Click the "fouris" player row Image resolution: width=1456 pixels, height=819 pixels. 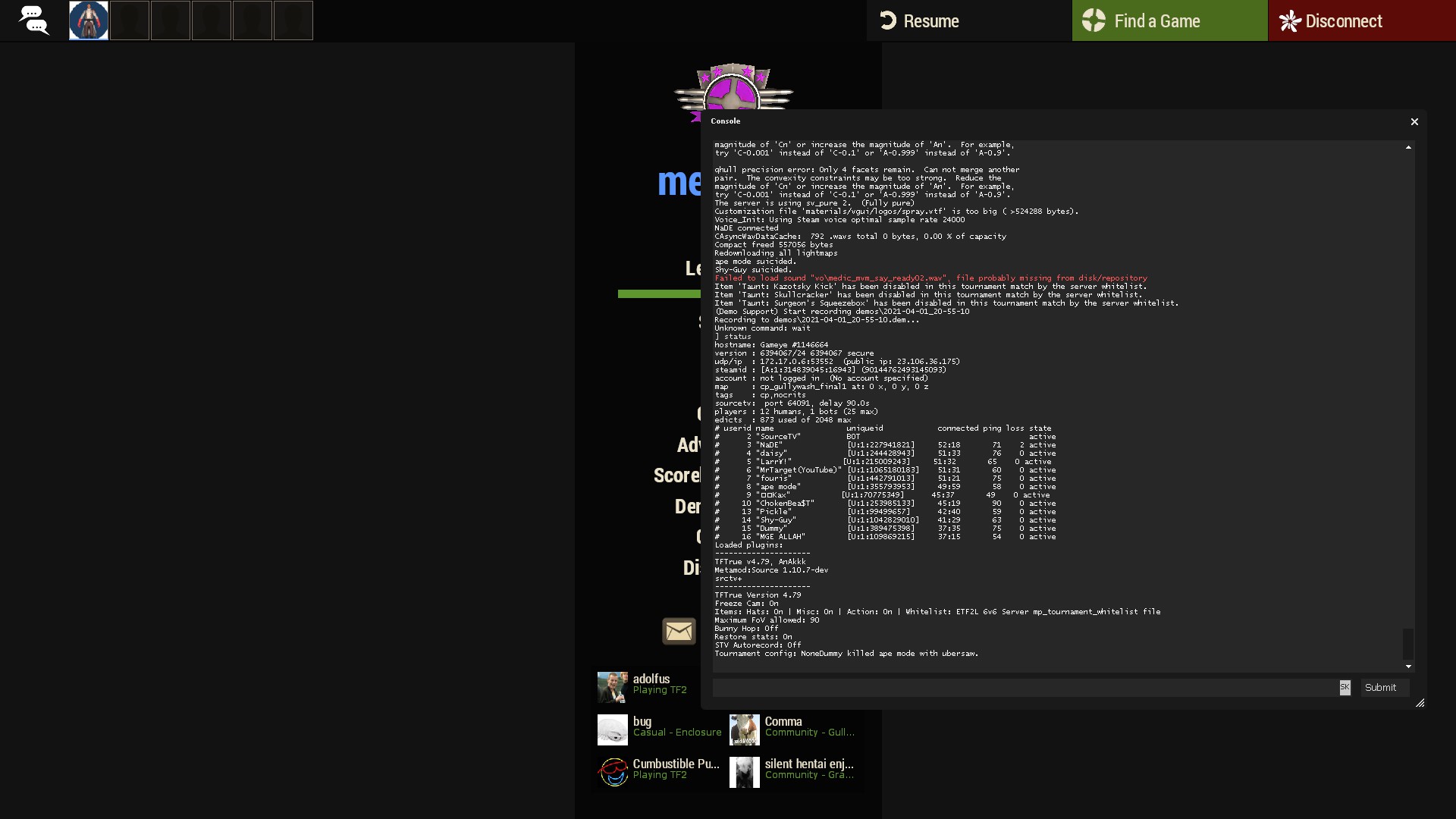pos(885,479)
